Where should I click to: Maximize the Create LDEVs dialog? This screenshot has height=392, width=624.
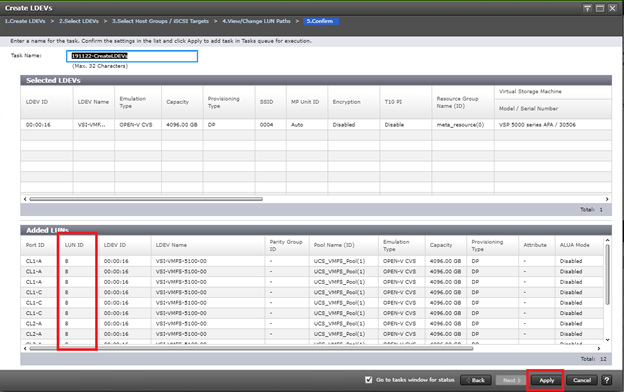pyautogui.click(x=600, y=8)
